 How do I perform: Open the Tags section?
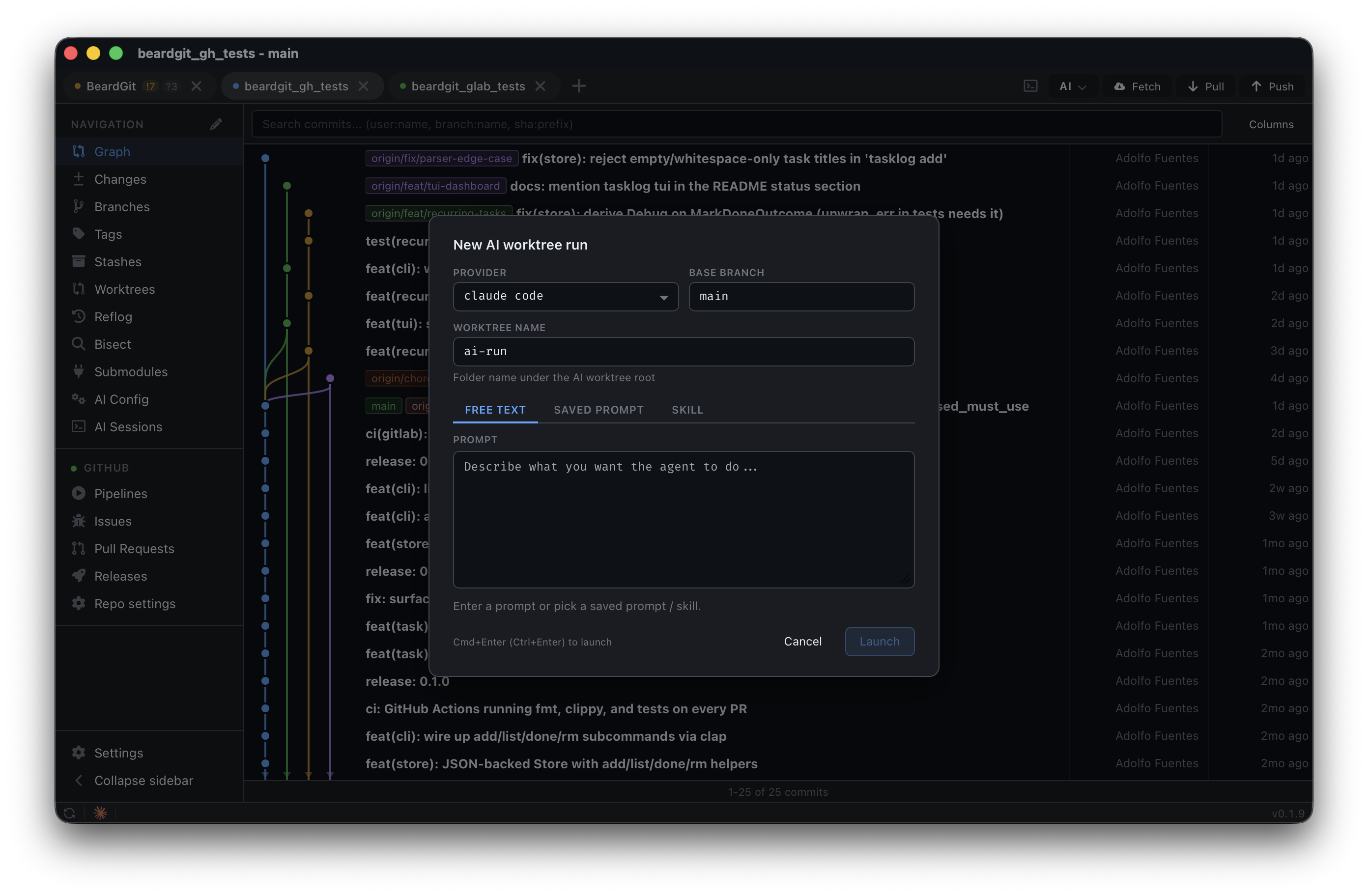(x=149, y=234)
